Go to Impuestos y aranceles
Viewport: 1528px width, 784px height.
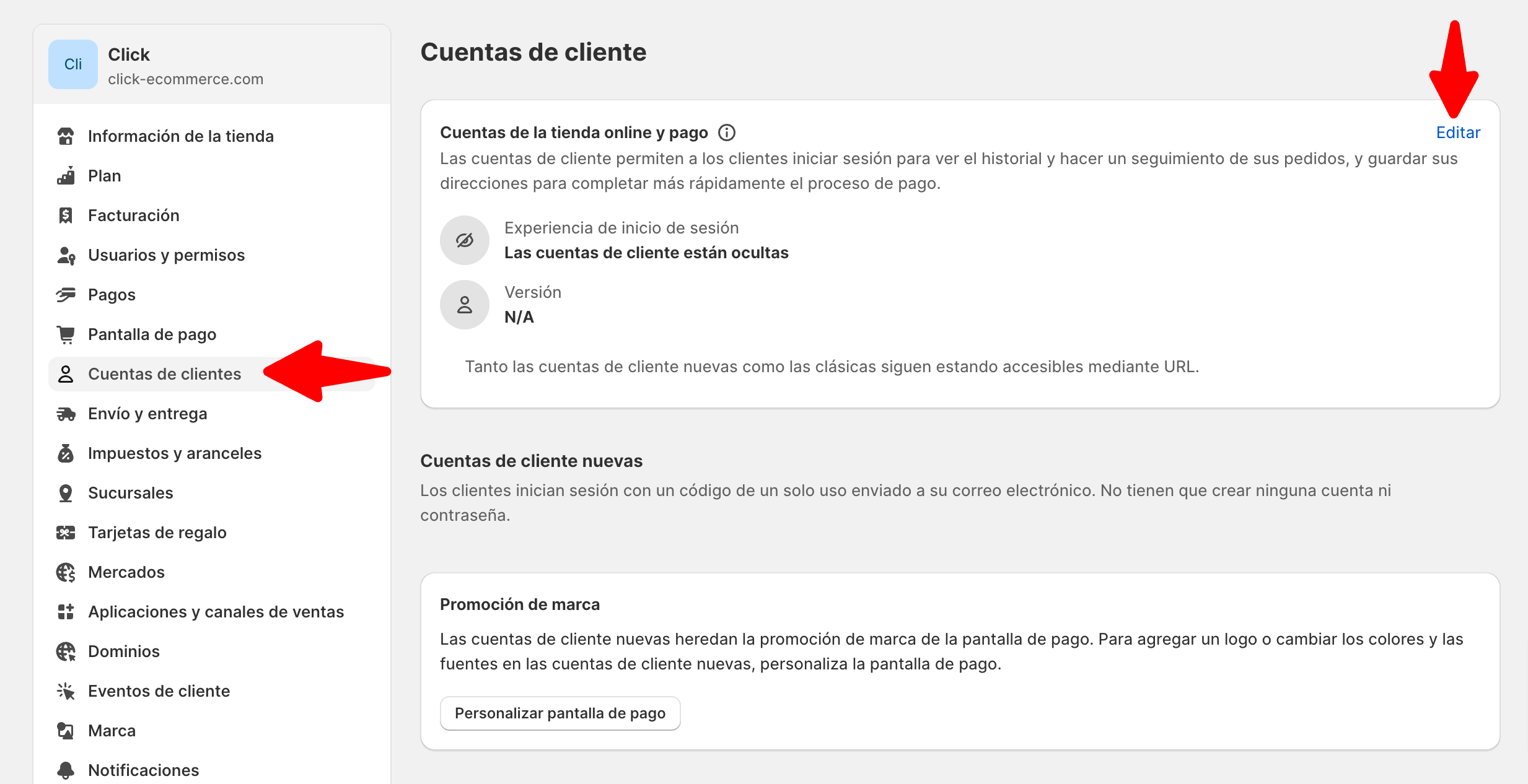175,453
